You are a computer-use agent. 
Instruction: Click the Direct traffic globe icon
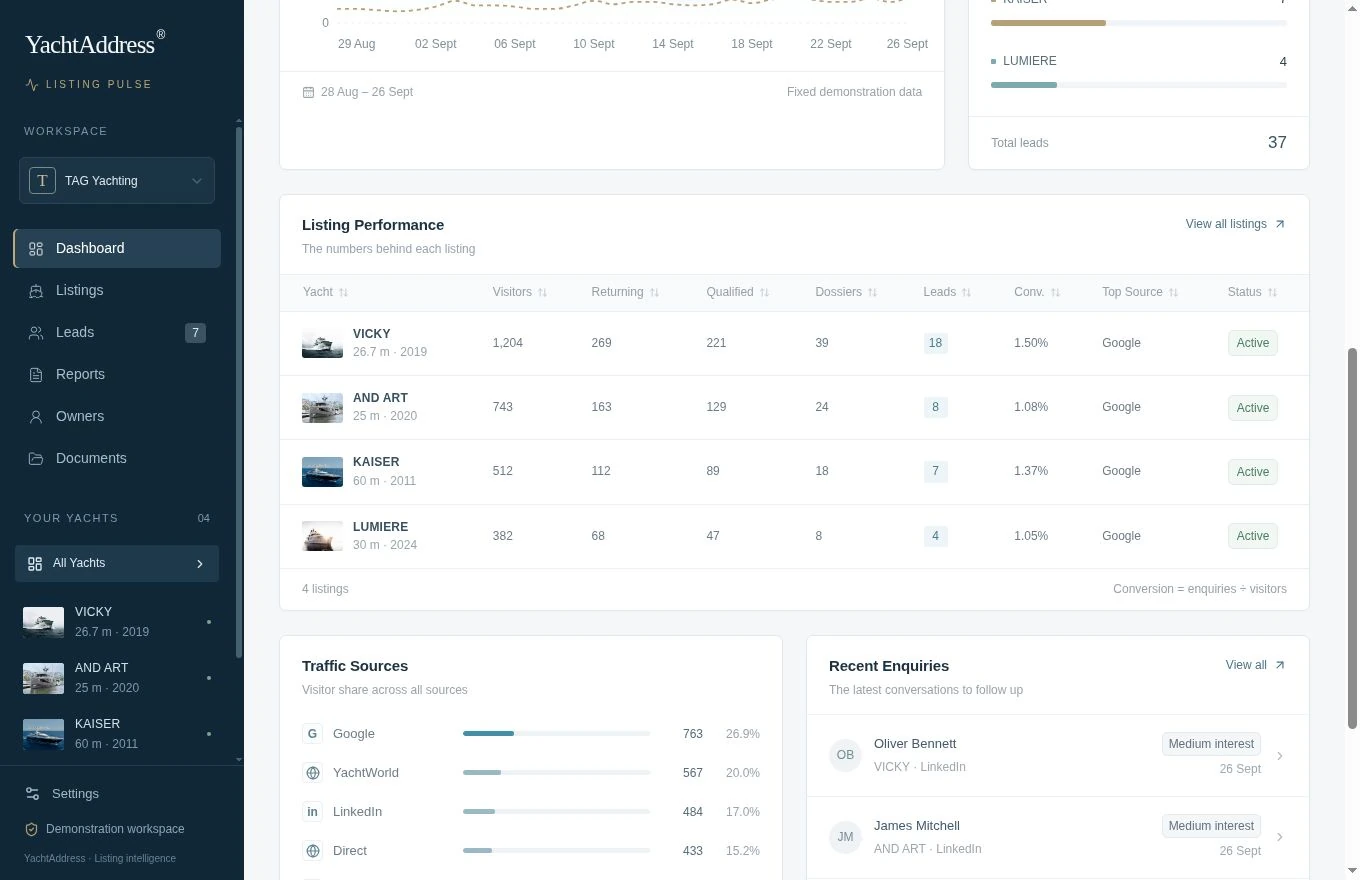click(312, 851)
